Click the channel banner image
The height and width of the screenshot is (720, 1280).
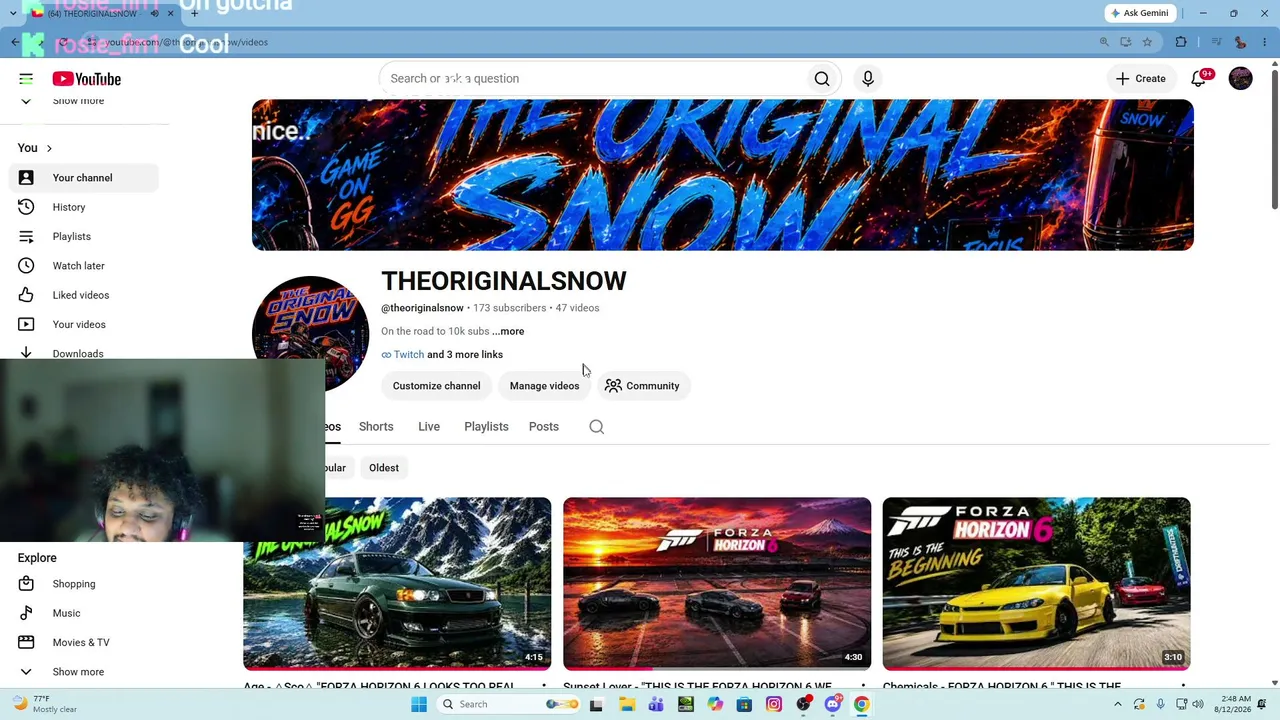point(723,175)
